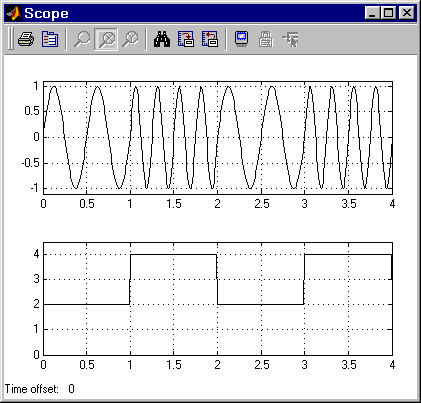Toggle the Zoom X-axis tool
This screenshot has height=403, width=421.
coord(106,39)
